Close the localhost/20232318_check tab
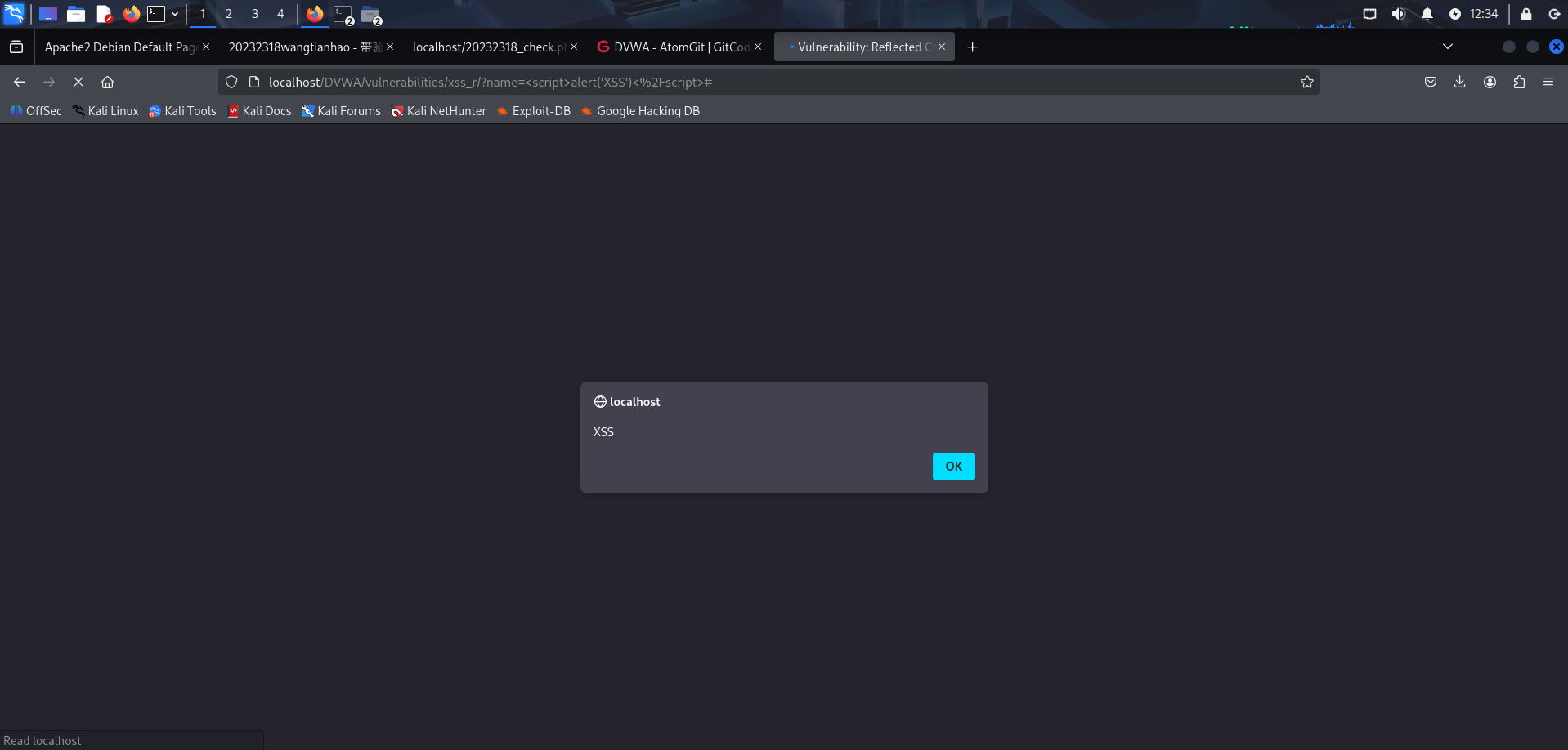Image resolution: width=1568 pixels, height=750 pixels. point(574,47)
